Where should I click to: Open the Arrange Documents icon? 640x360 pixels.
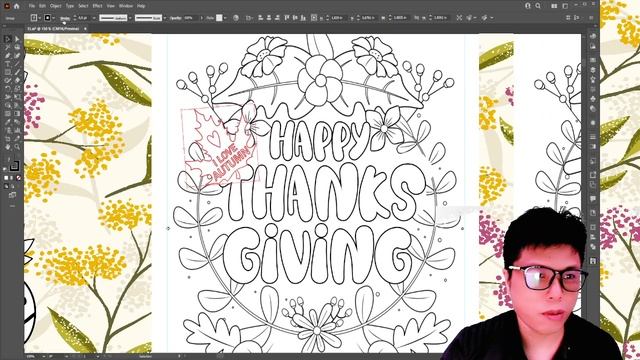554,6
